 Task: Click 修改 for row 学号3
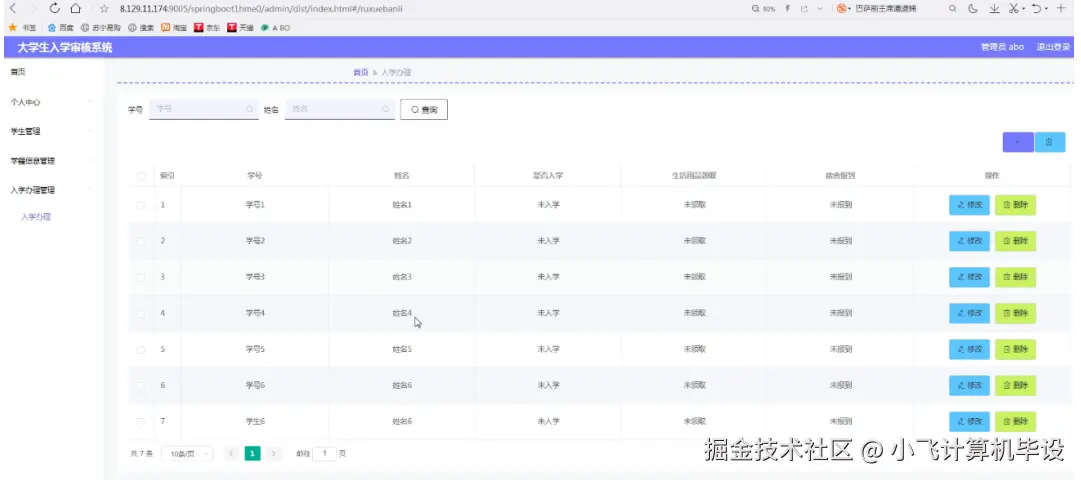[x=969, y=277]
